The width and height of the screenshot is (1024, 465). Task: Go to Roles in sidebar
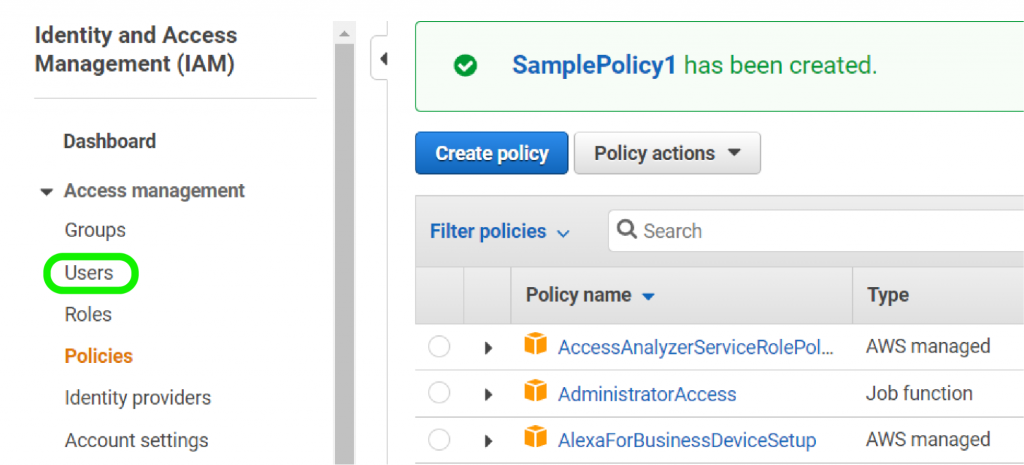pos(88,314)
